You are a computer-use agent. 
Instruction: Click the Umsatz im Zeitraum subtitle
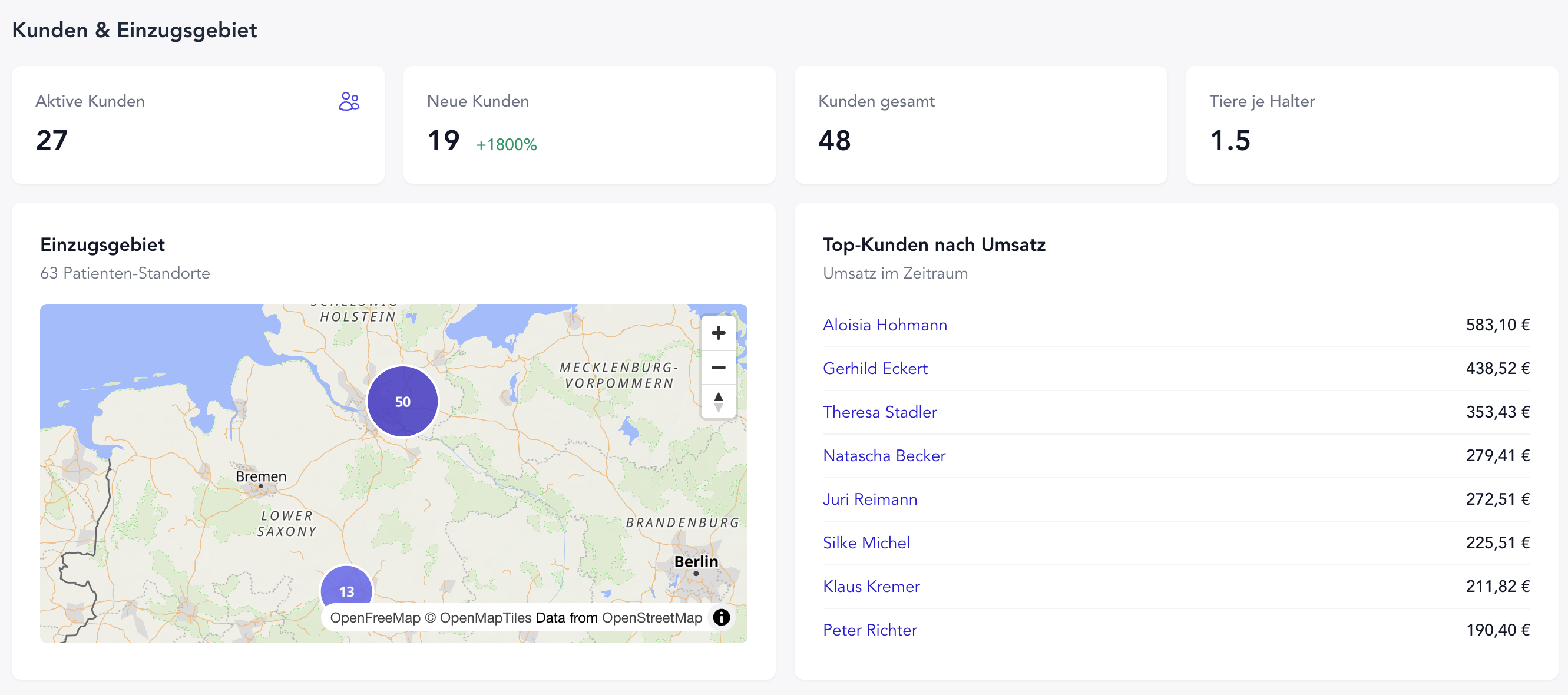click(x=895, y=273)
